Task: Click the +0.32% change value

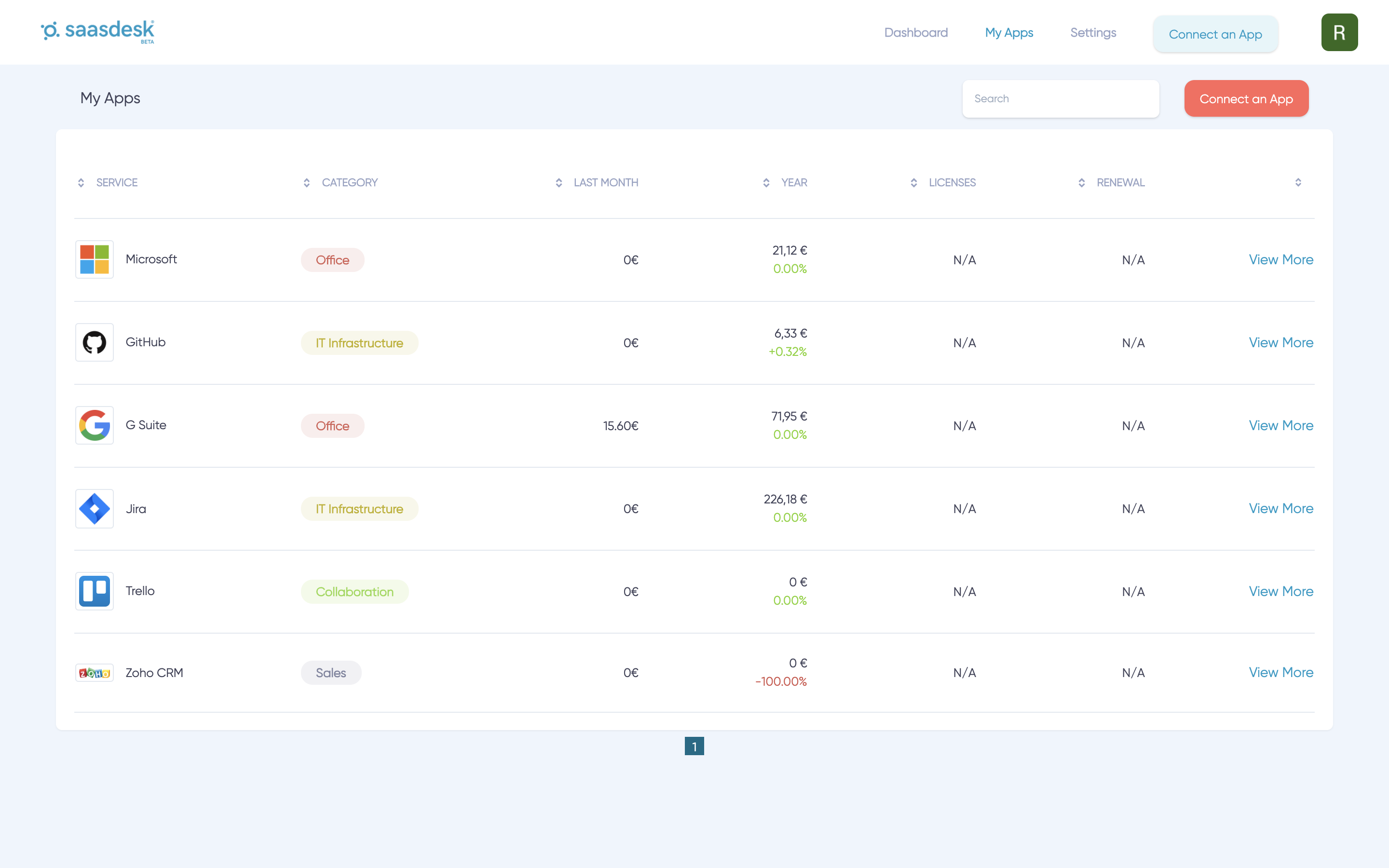Action: point(788,352)
